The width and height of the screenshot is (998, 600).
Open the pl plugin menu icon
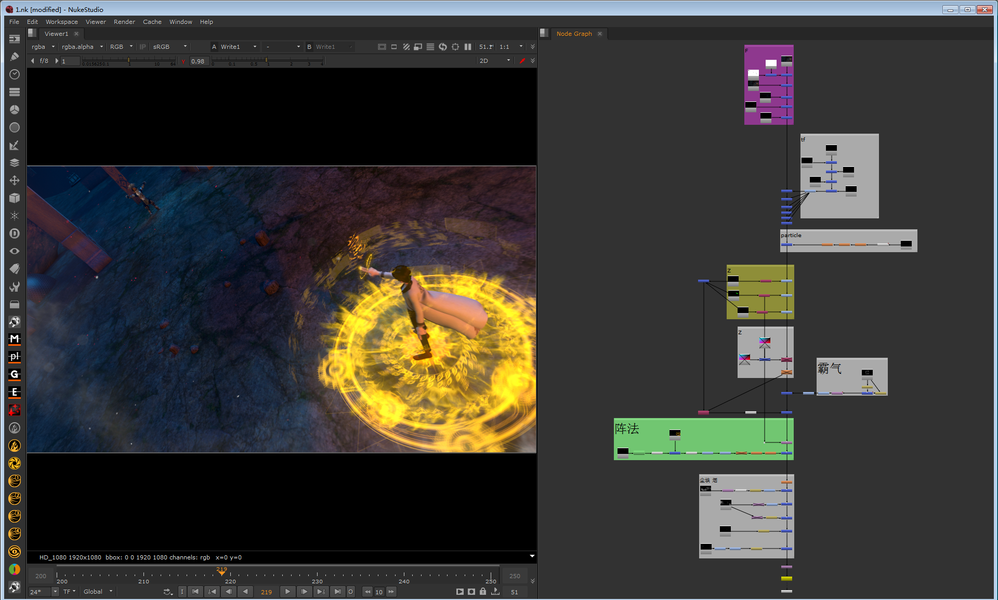[14, 357]
